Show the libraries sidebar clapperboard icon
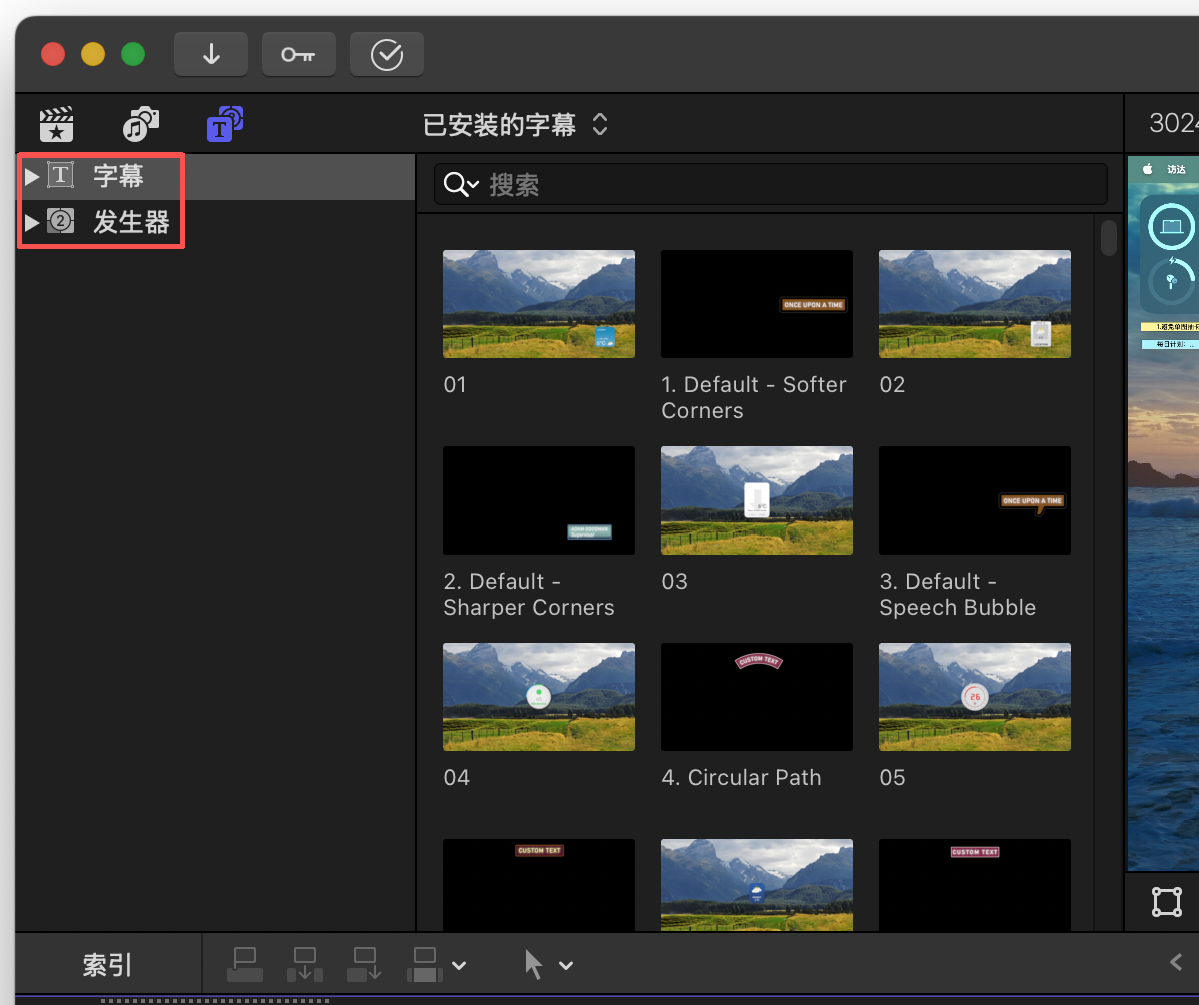The height and width of the screenshot is (1005, 1199). pos(57,124)
